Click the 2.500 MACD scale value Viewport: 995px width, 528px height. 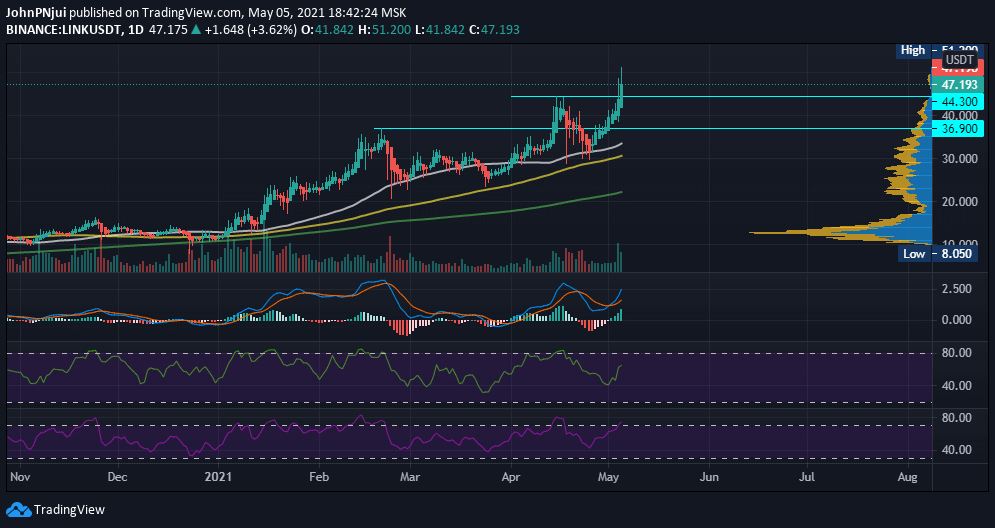pos(956,289)
